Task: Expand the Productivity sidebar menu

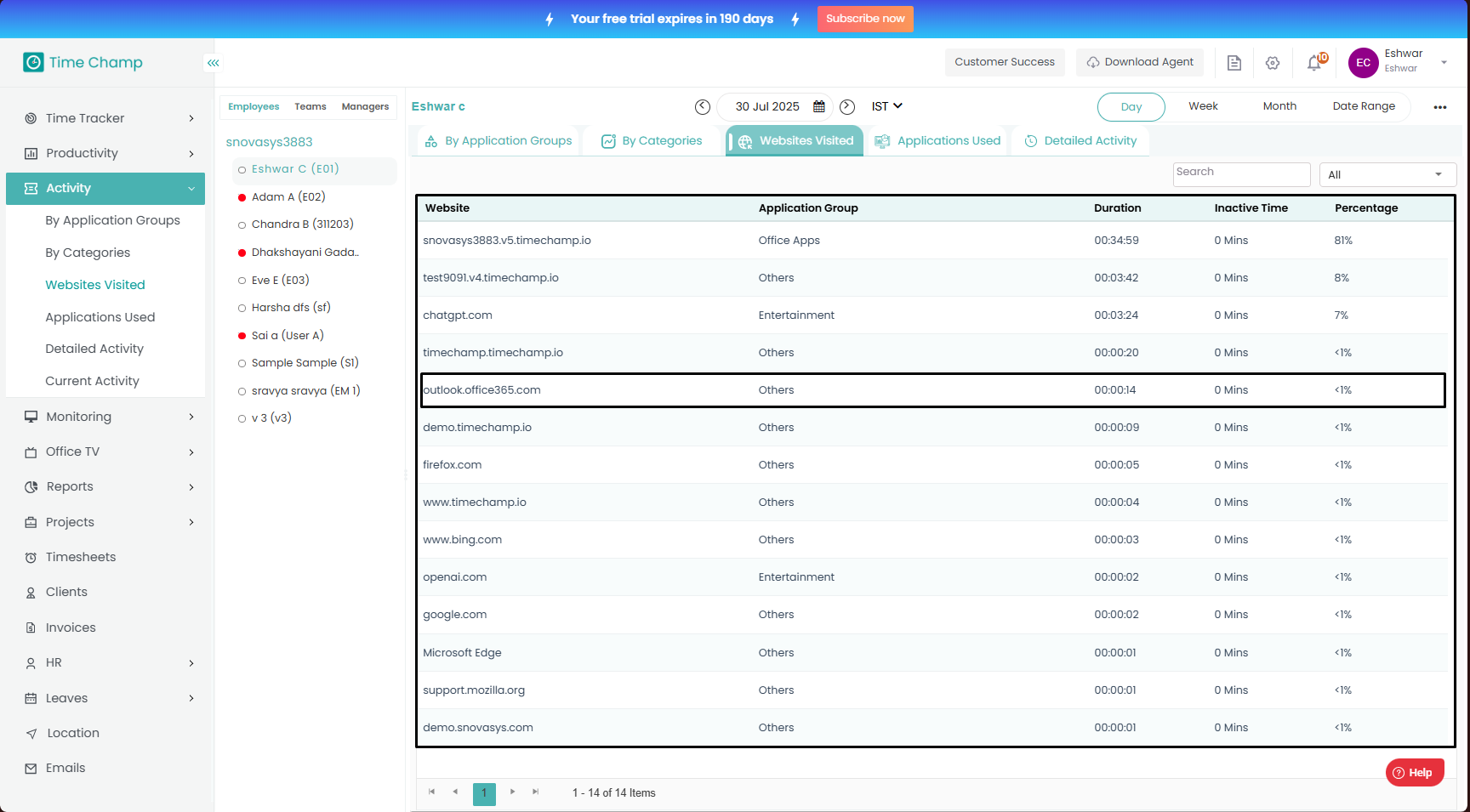Action: pyautogui.click(x=106, y=153)
